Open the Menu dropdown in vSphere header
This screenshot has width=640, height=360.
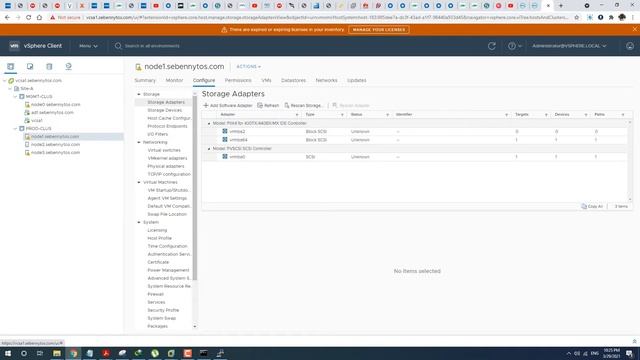coord(88,46)
